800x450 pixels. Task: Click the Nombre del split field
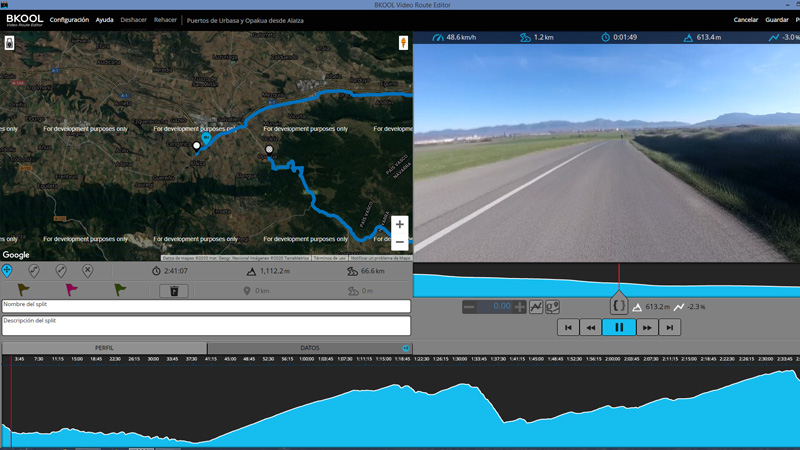click(x=206, y=306)
